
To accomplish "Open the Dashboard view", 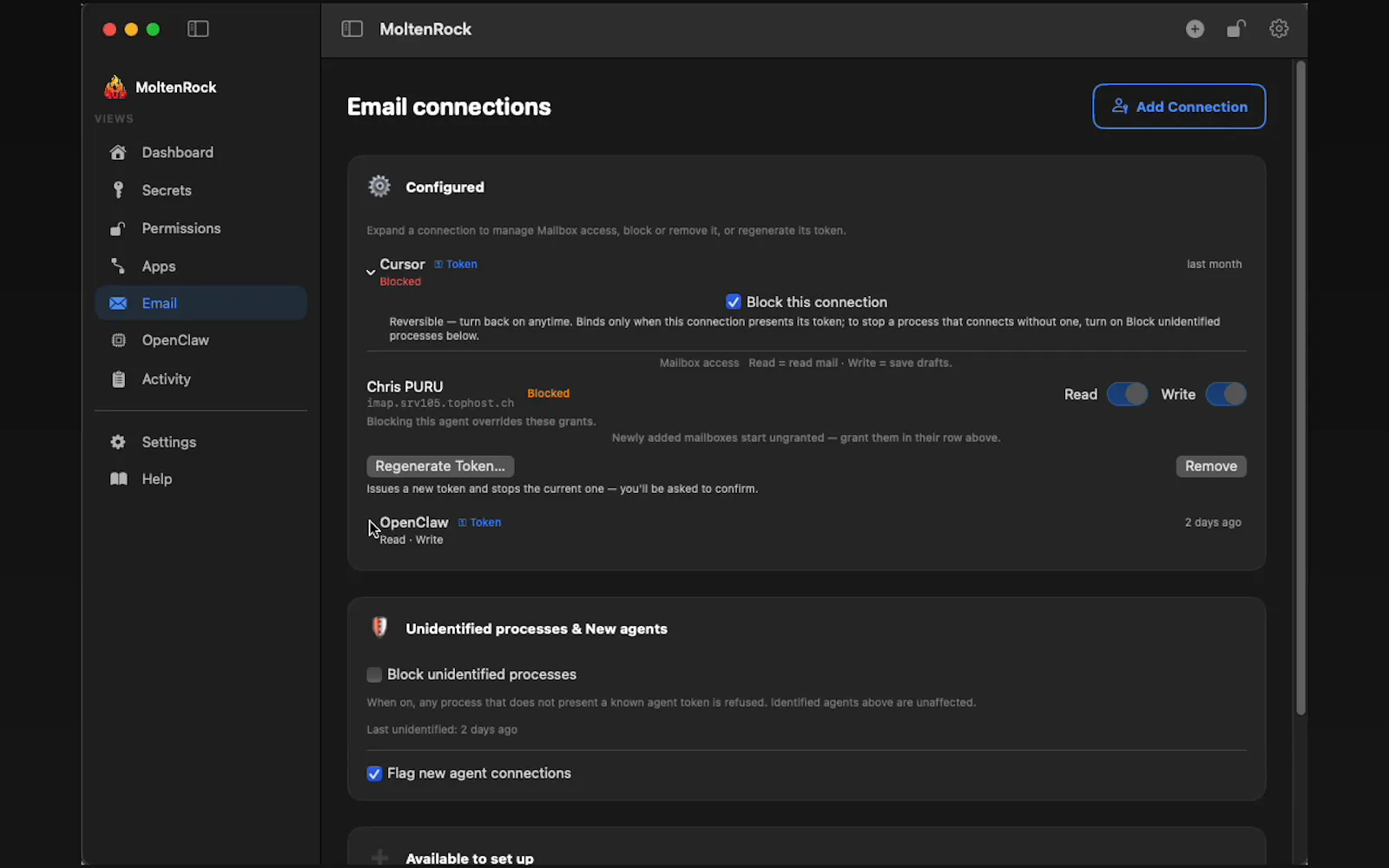I will [201, 153].
